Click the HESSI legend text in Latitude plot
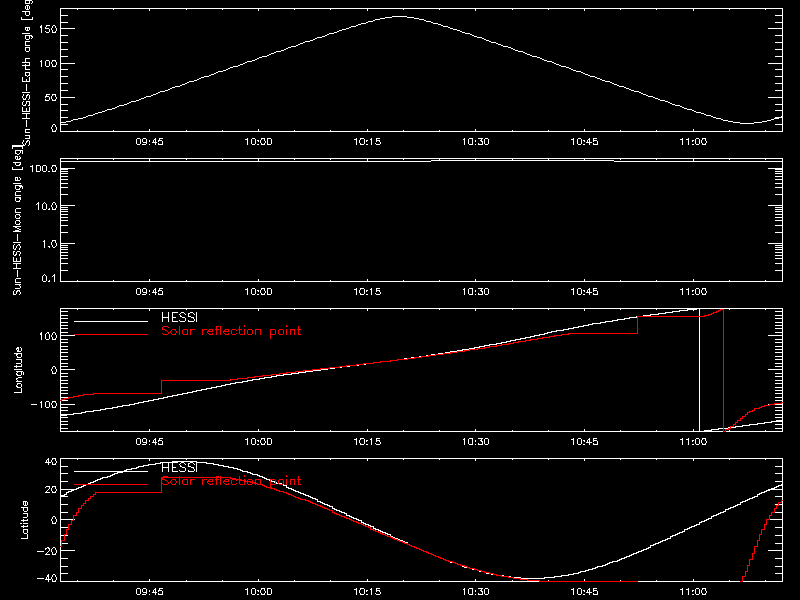This screenshot has width=800, height=600. coord(179,468)
